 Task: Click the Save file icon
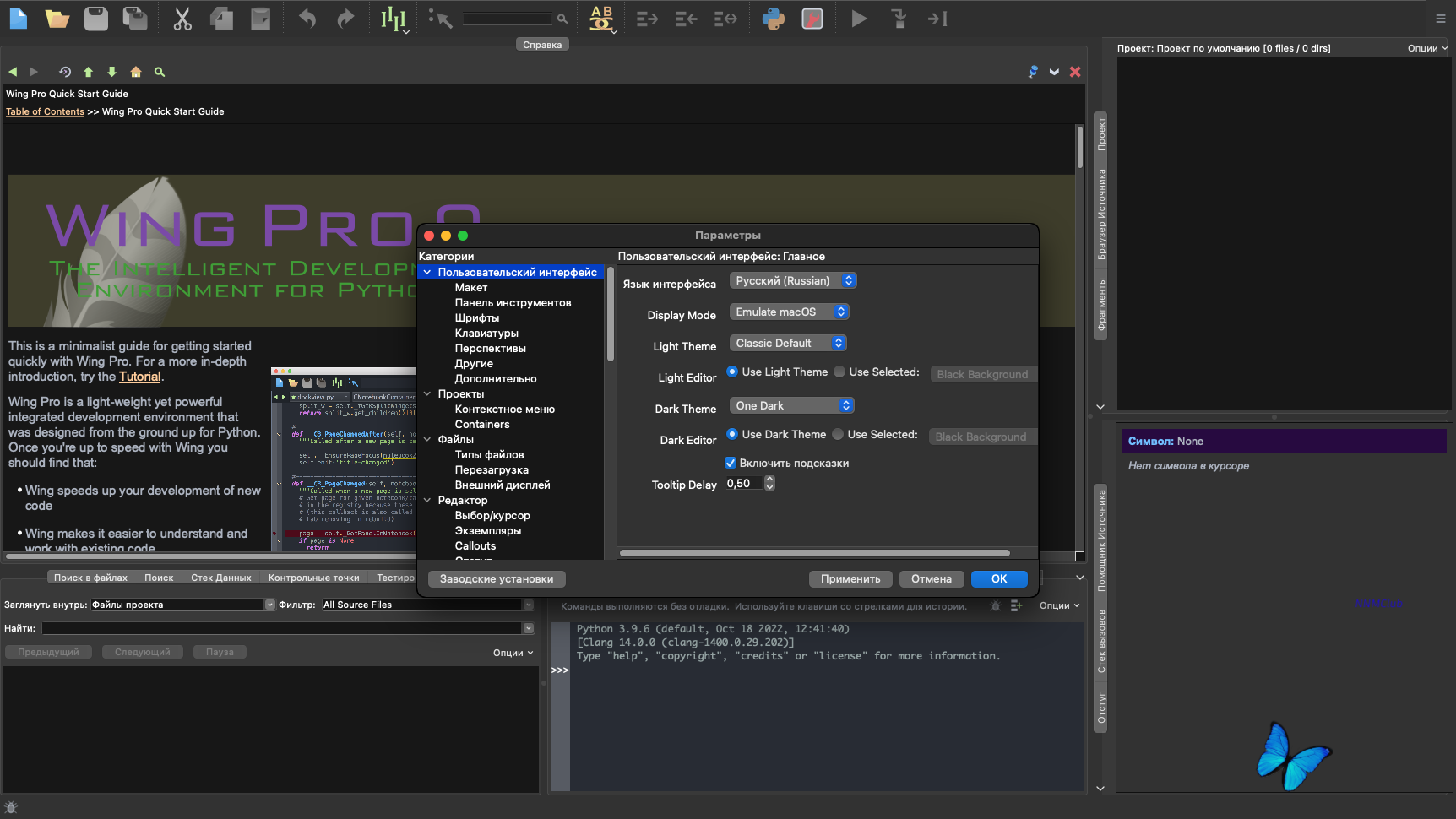click(x=96, y=18)
